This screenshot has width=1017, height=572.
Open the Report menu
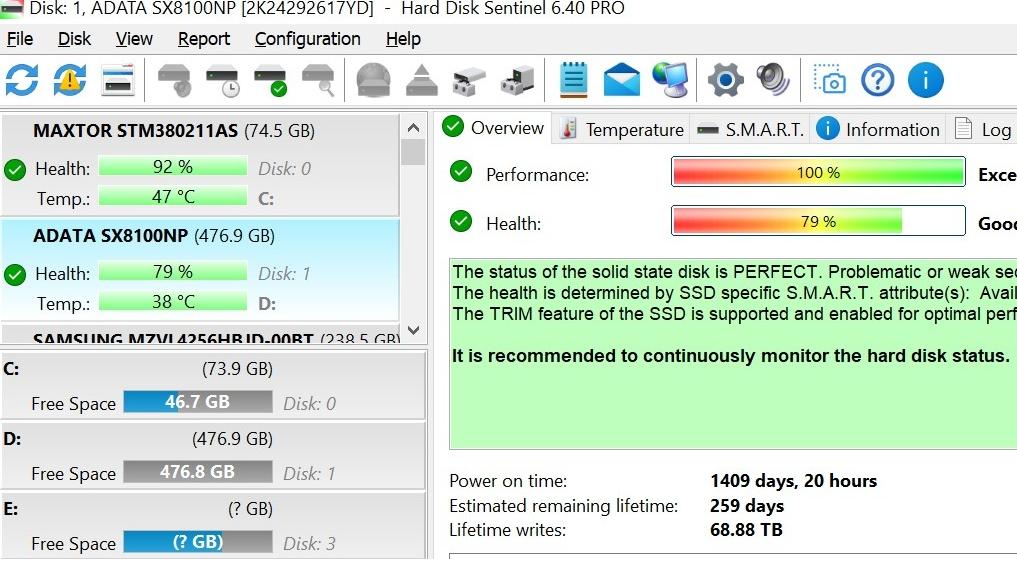tap(204, 39)
